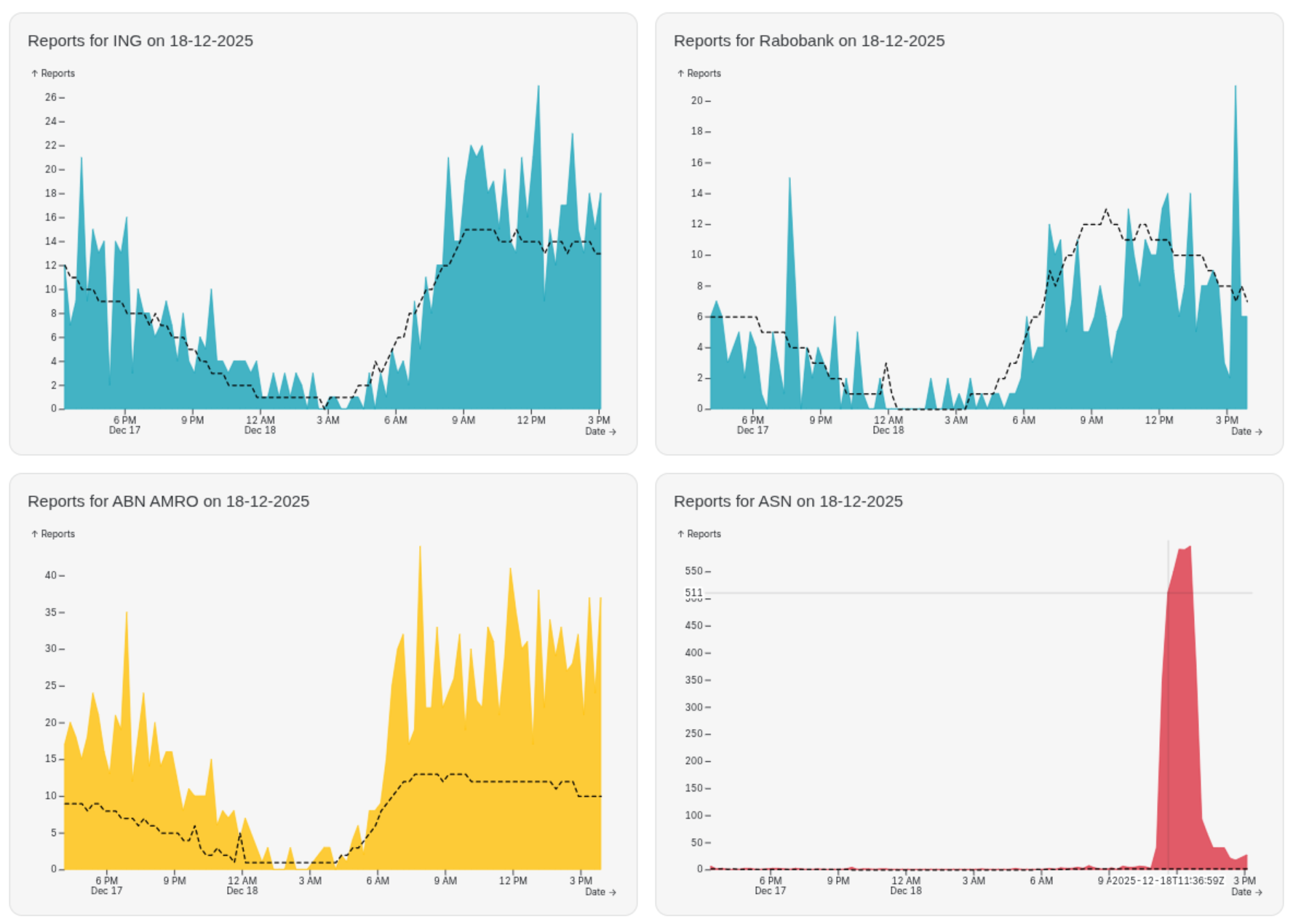
Task: Click the "Reports for Rabobank on 18-12-2025" title
Action: click(x=808, y=41)
